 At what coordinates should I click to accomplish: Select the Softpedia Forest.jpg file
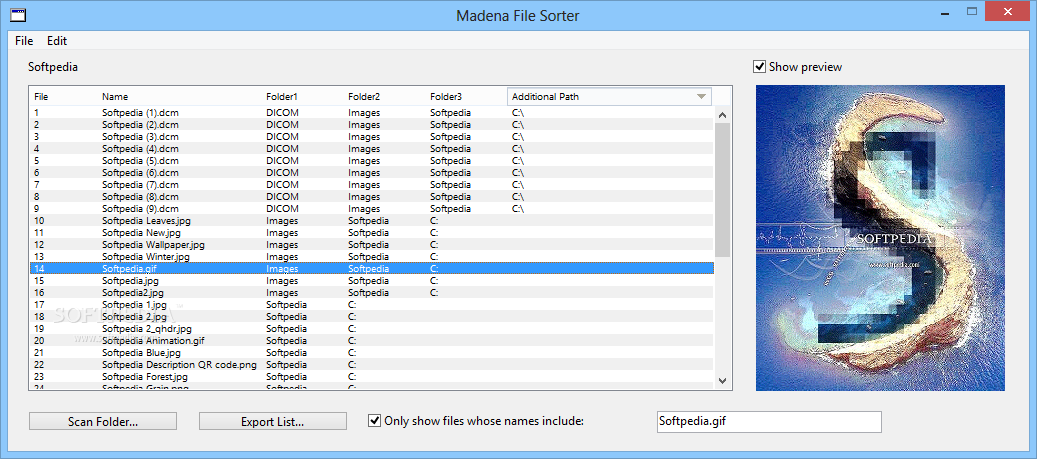(x=372, y=376)
